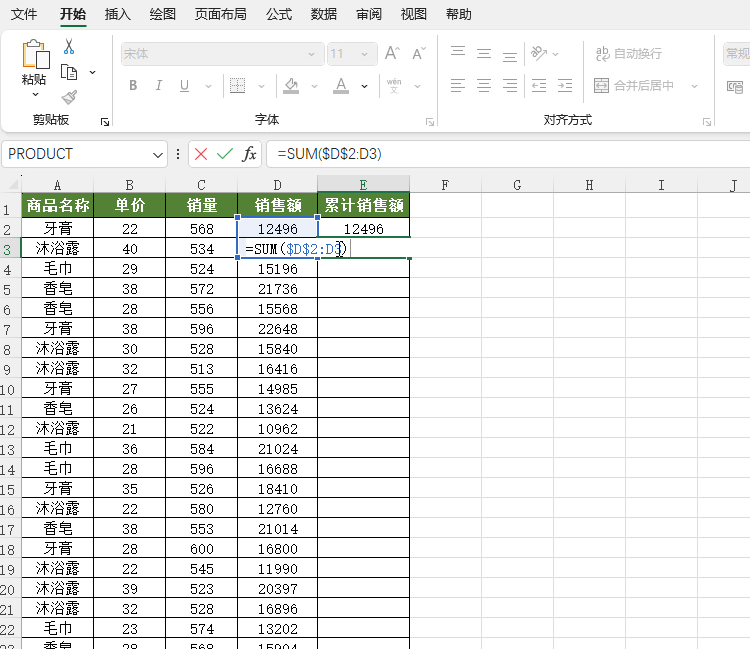Switch to the 视图 tab
Viewport: 750px width, 649px height.
click(x=414, y=14)
